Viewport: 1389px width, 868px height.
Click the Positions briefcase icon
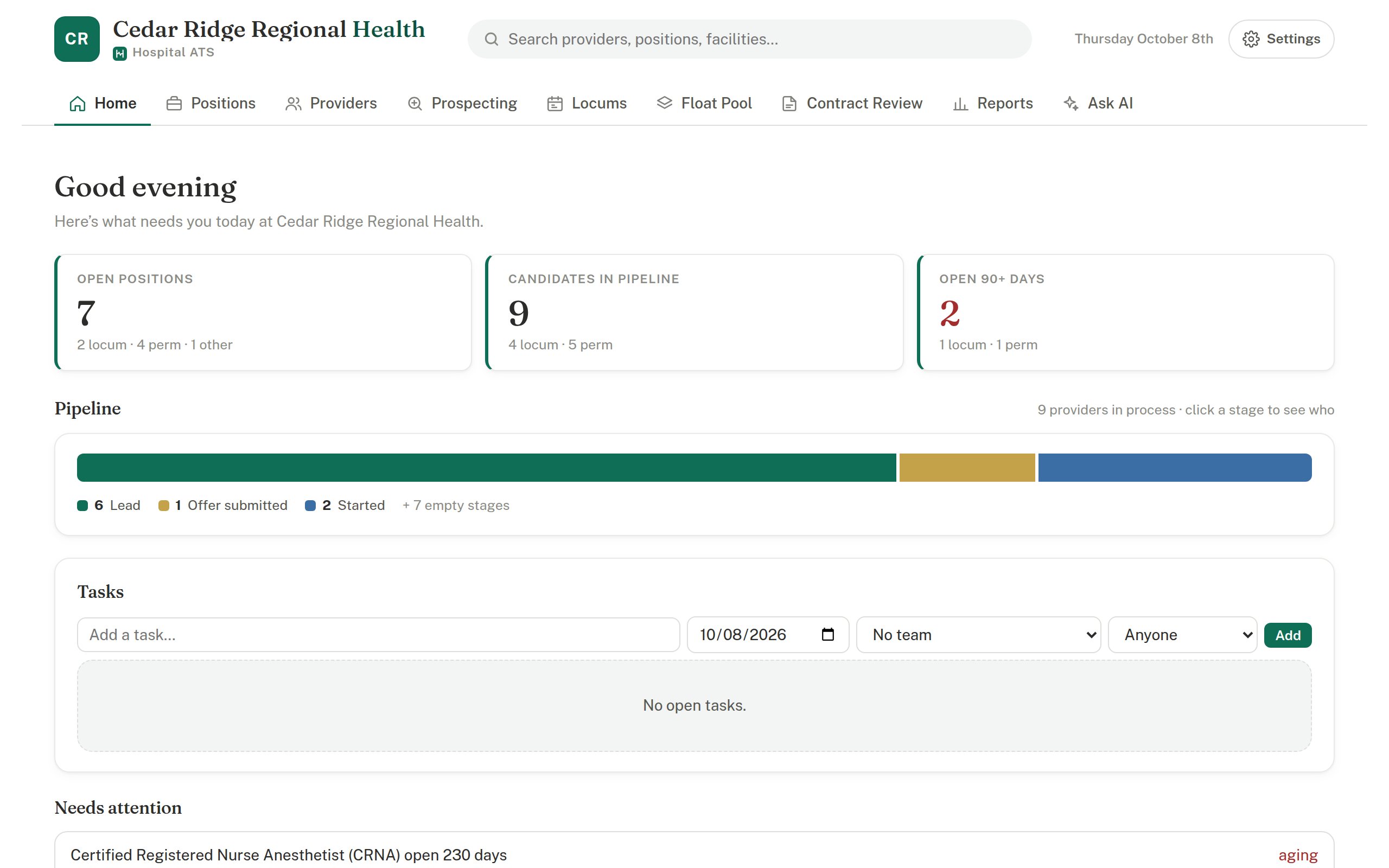pyautogui.click(x=174, y=103)
